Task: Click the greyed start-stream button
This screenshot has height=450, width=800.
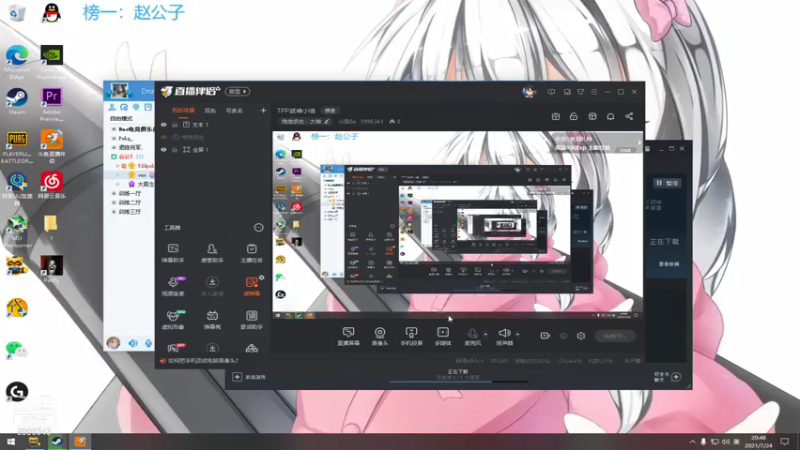Action: coord(615,336)
